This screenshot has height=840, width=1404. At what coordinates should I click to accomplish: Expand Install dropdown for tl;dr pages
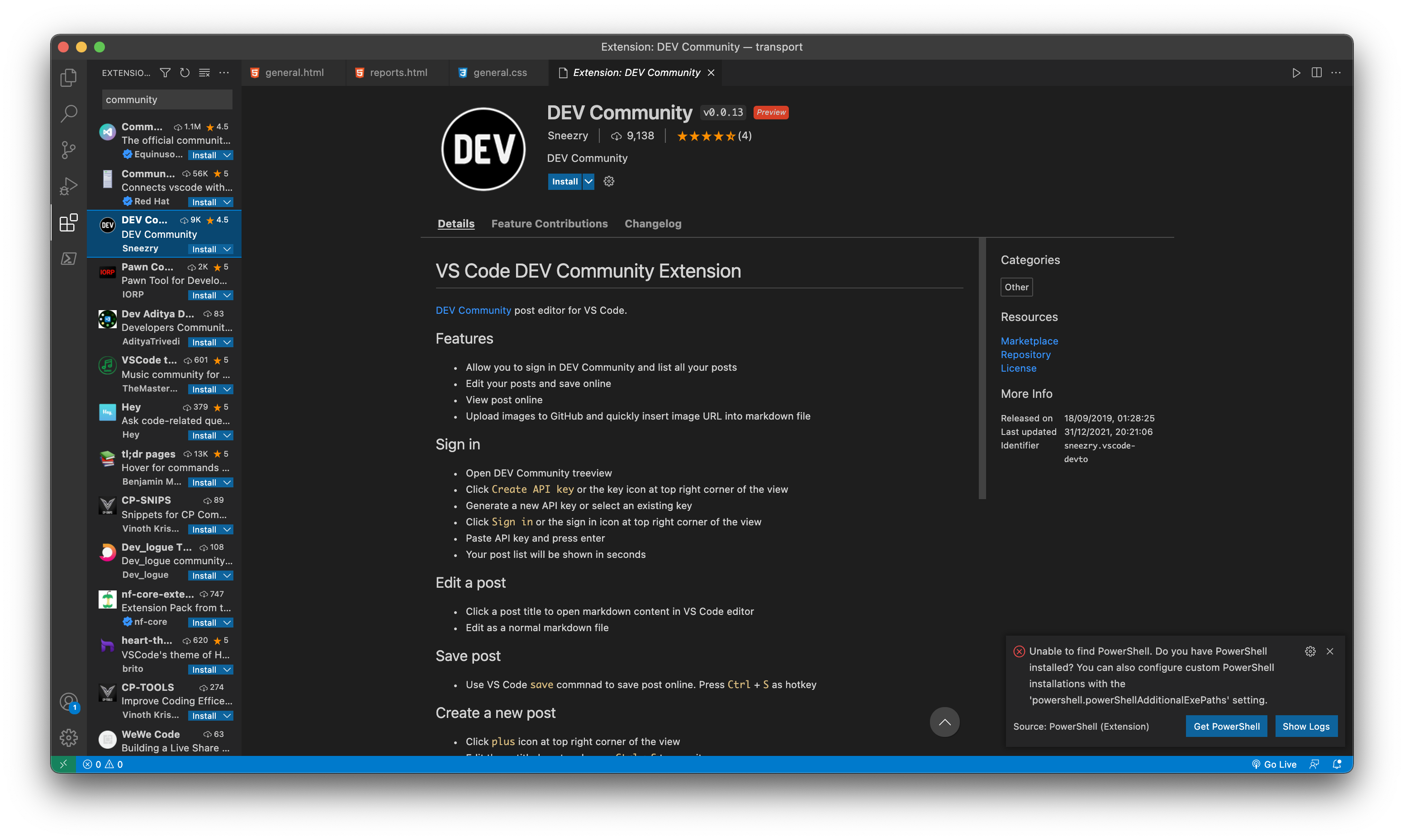tap(227, 482)
